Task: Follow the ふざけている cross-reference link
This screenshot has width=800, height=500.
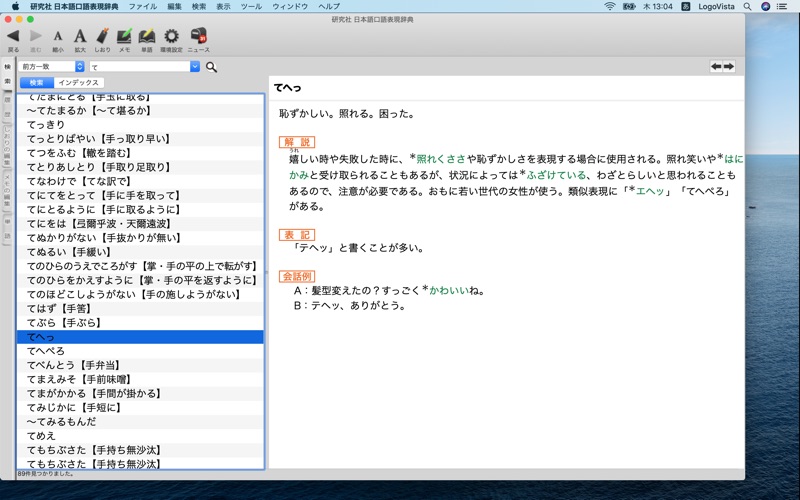Action: [556, 175]
